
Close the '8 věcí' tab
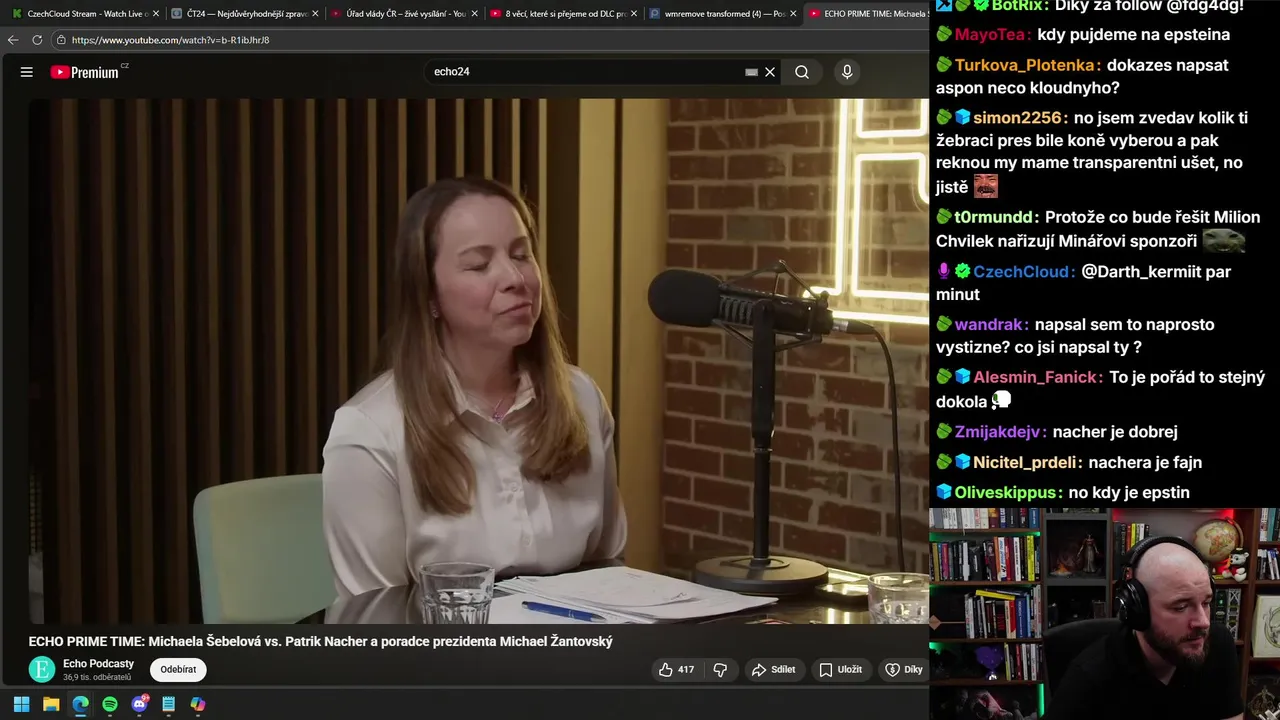click(634, 14)
